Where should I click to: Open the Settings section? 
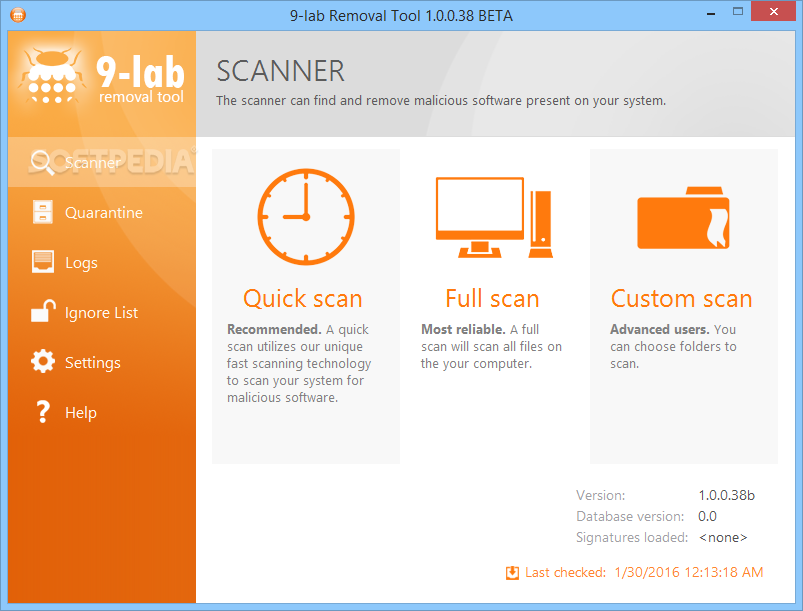(102, 362)
